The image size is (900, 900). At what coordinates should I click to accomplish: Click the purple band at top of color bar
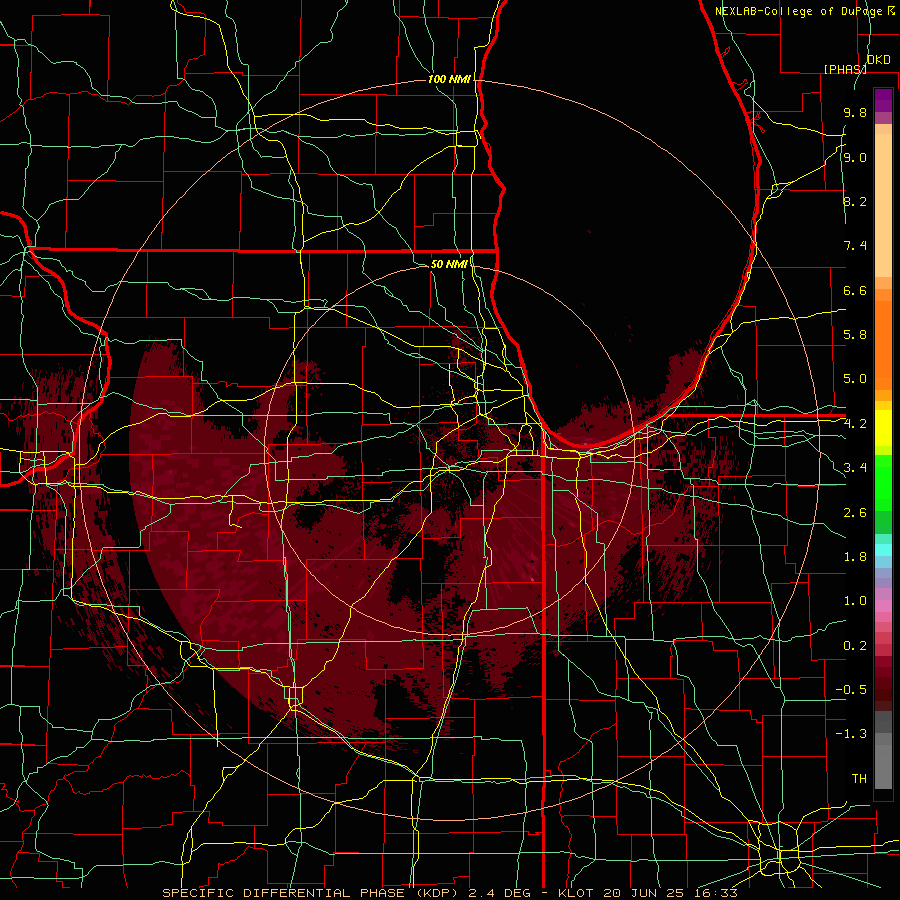click(x=883, y=100)
